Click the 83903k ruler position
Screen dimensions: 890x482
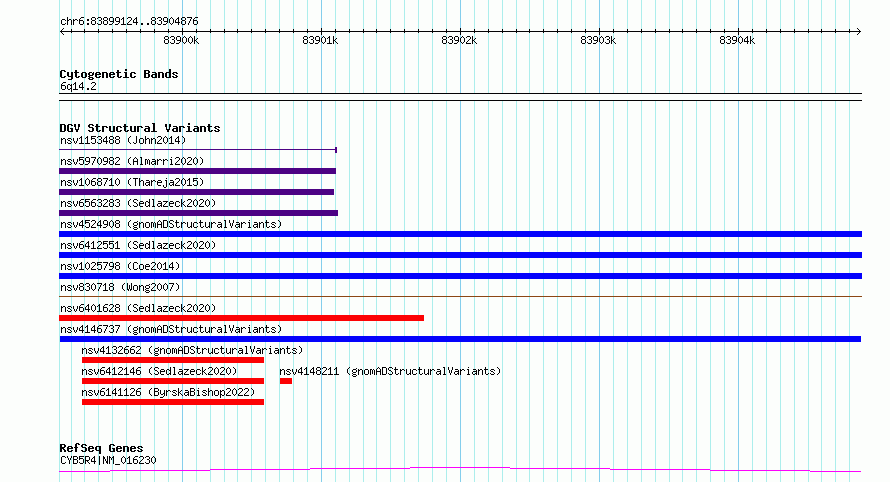pyautogui.click(x=598, y=40)
